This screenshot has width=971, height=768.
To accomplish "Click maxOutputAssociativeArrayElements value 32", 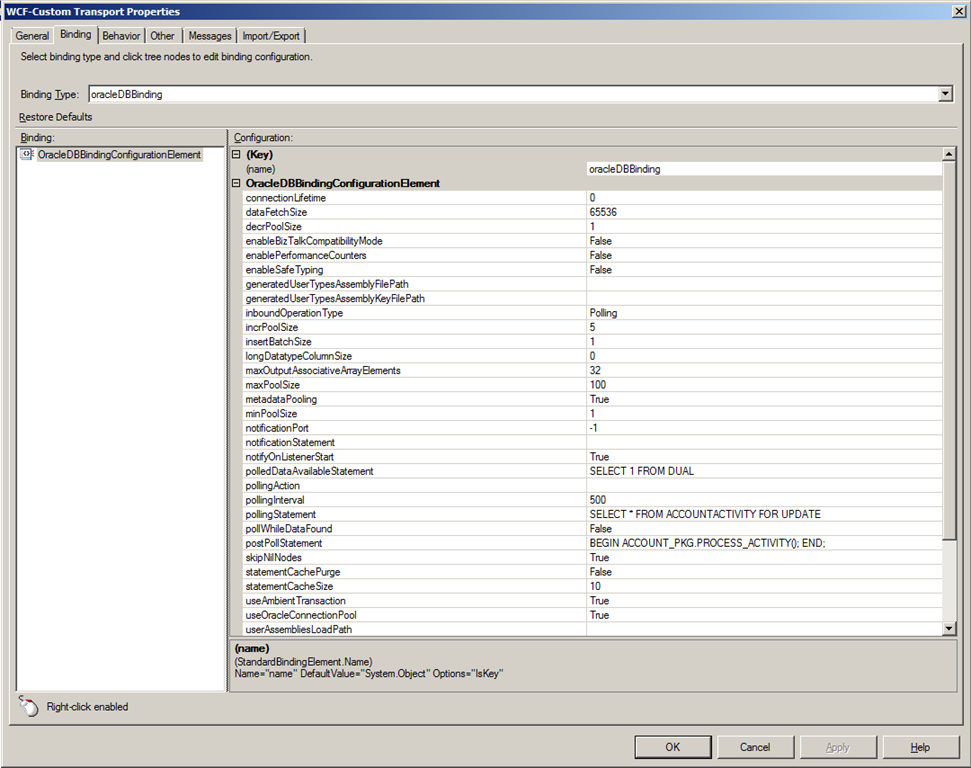I will 764,370.
